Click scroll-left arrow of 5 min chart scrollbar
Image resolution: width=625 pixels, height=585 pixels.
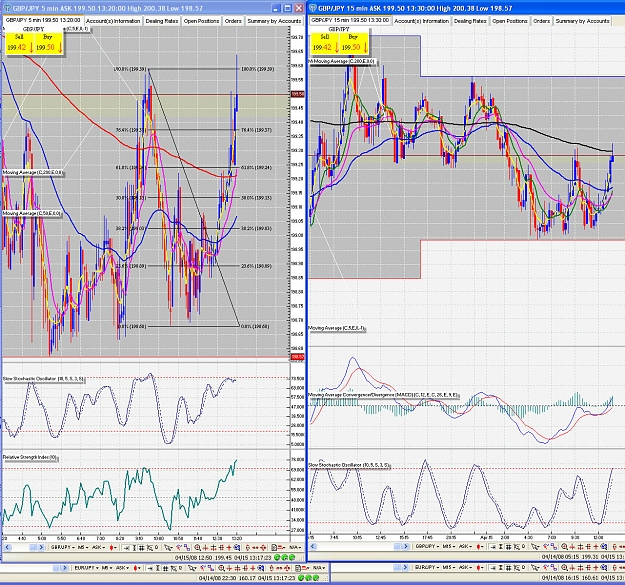pyautogui.click(x=7, y=548)
